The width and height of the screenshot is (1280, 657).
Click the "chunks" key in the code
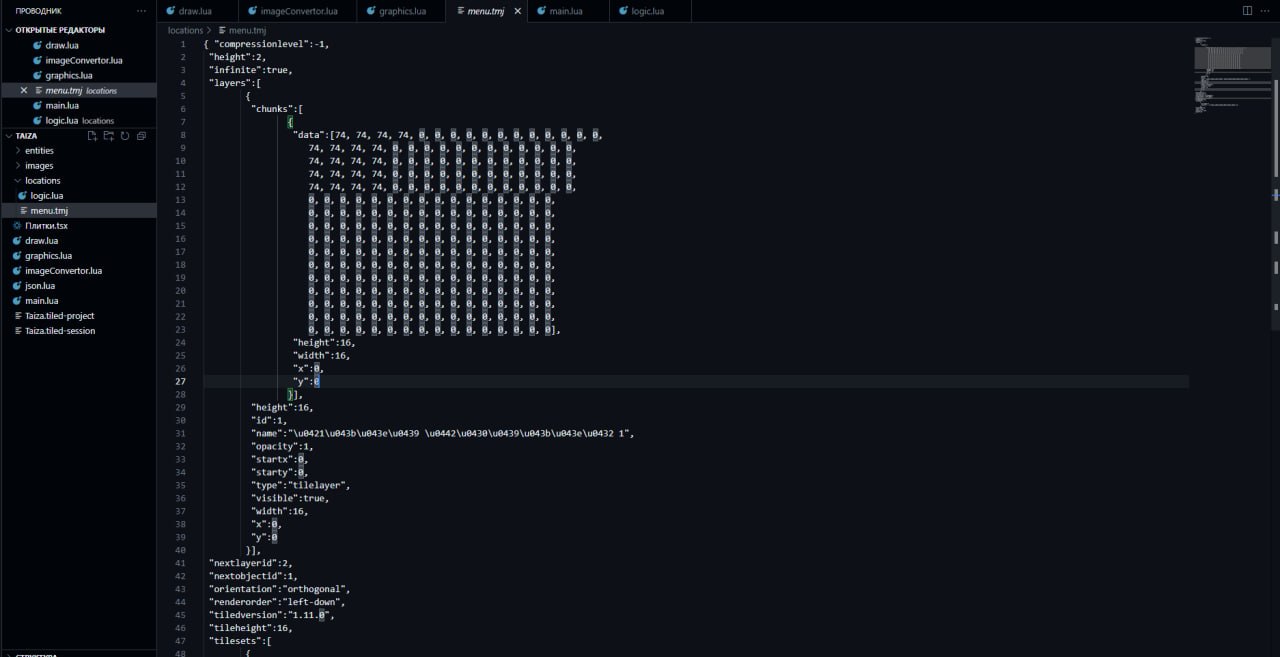[274, 109]
